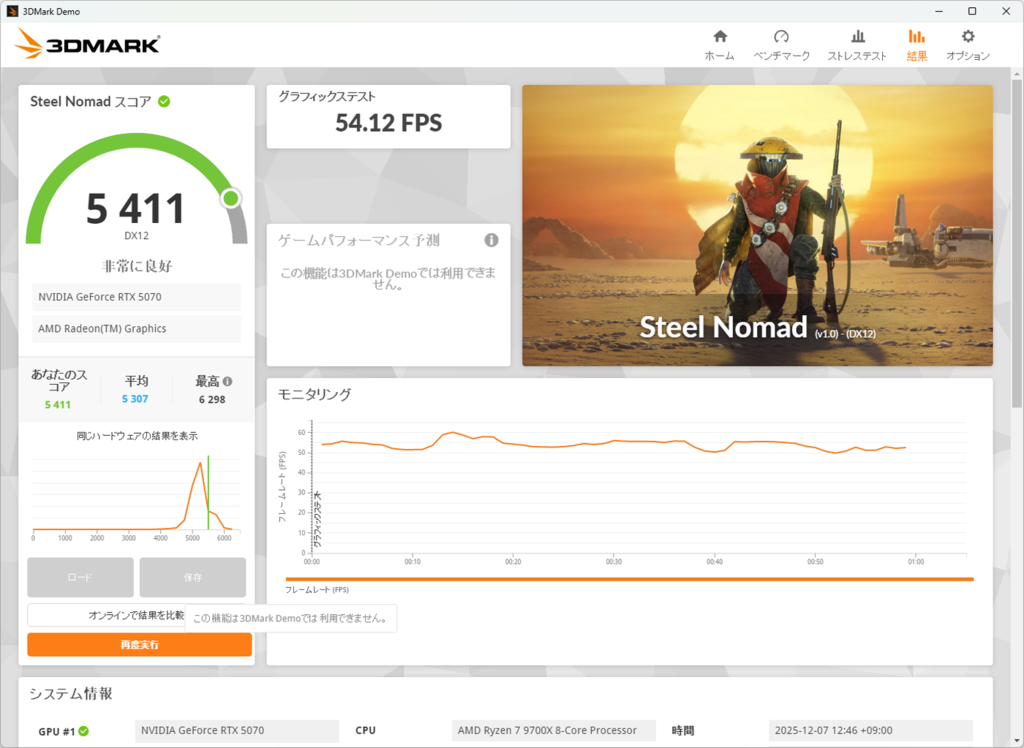Click the 最高 score 6 298

pyautogui.click(x=212, y=400)
